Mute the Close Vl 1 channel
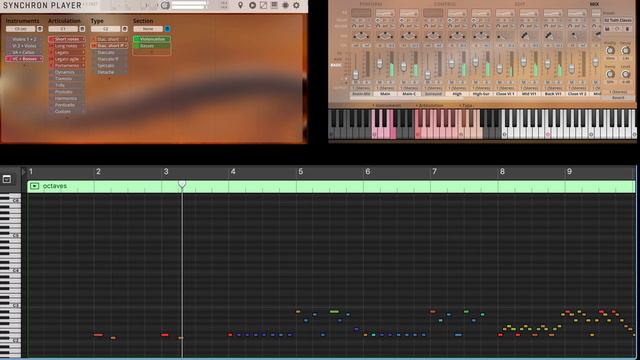640x360 pixels. (500, 83)
